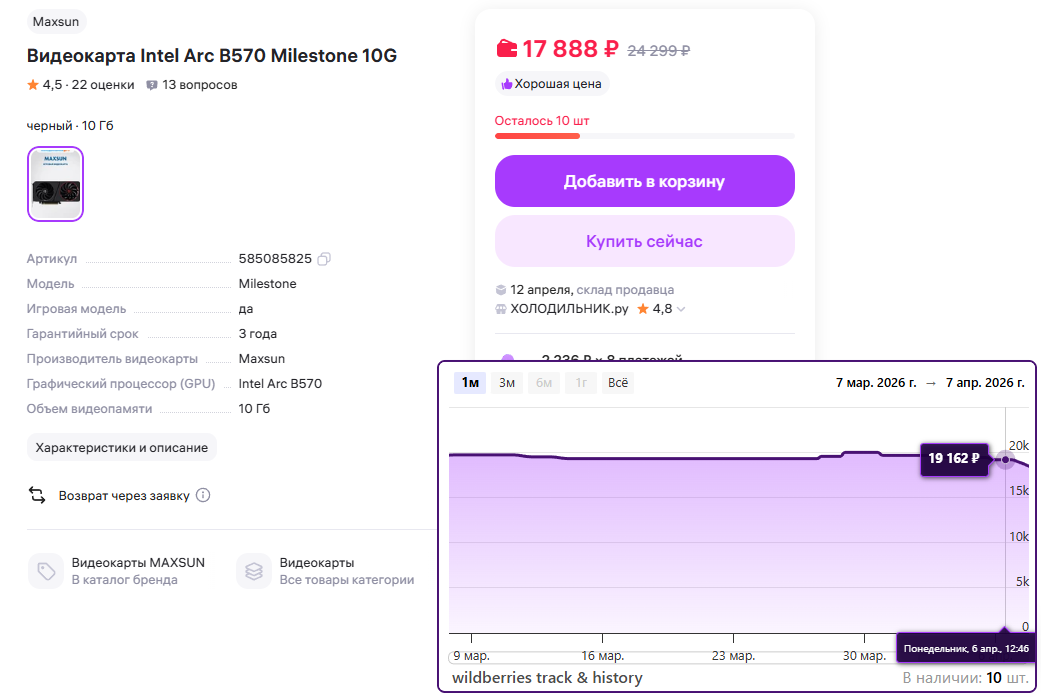Add the video card to cart
1041x697 pixels.
(644, 181)
